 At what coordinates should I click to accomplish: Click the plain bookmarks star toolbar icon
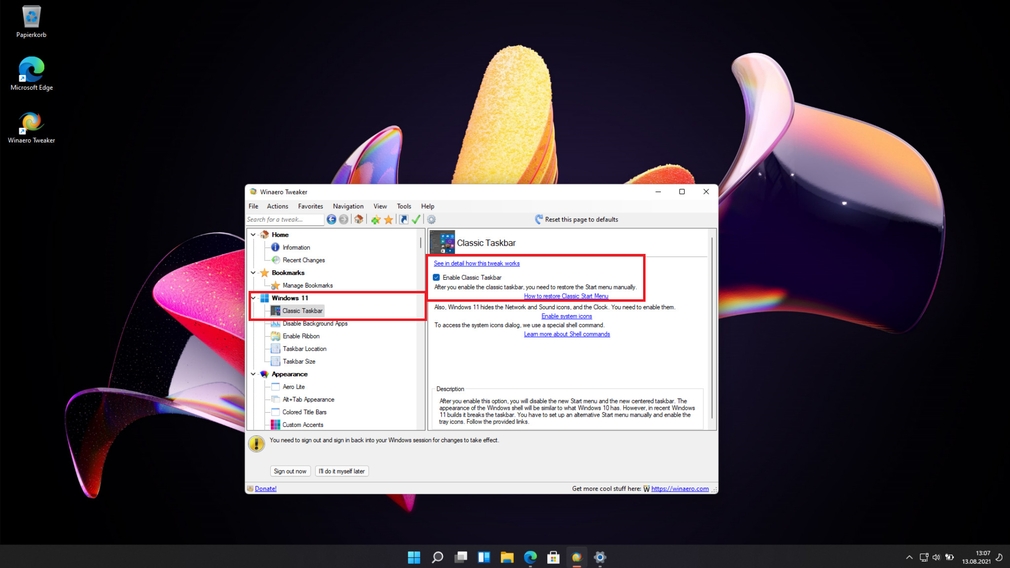tap(388, 220)
